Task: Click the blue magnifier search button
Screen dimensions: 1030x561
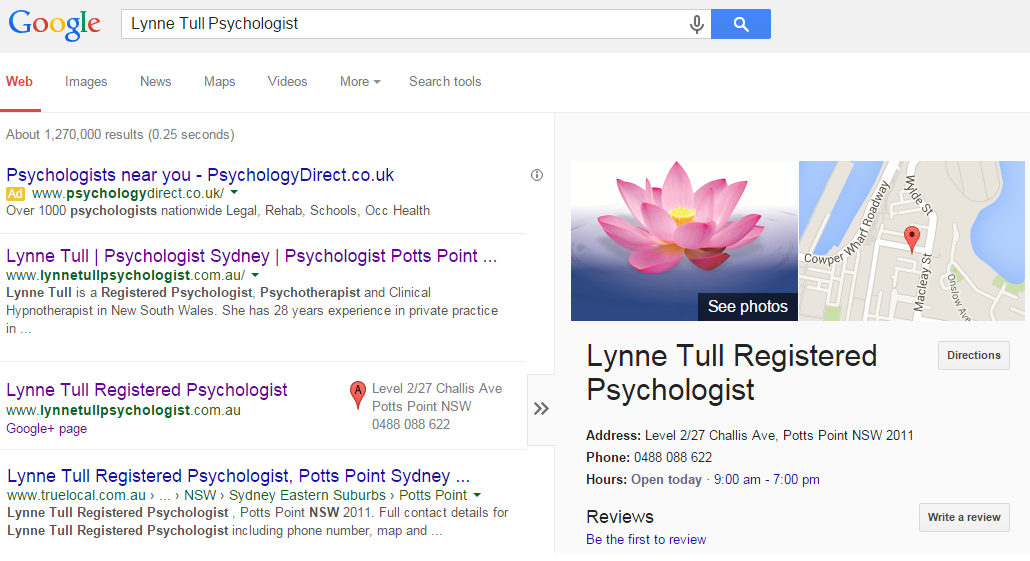Action: click(741, 24)
